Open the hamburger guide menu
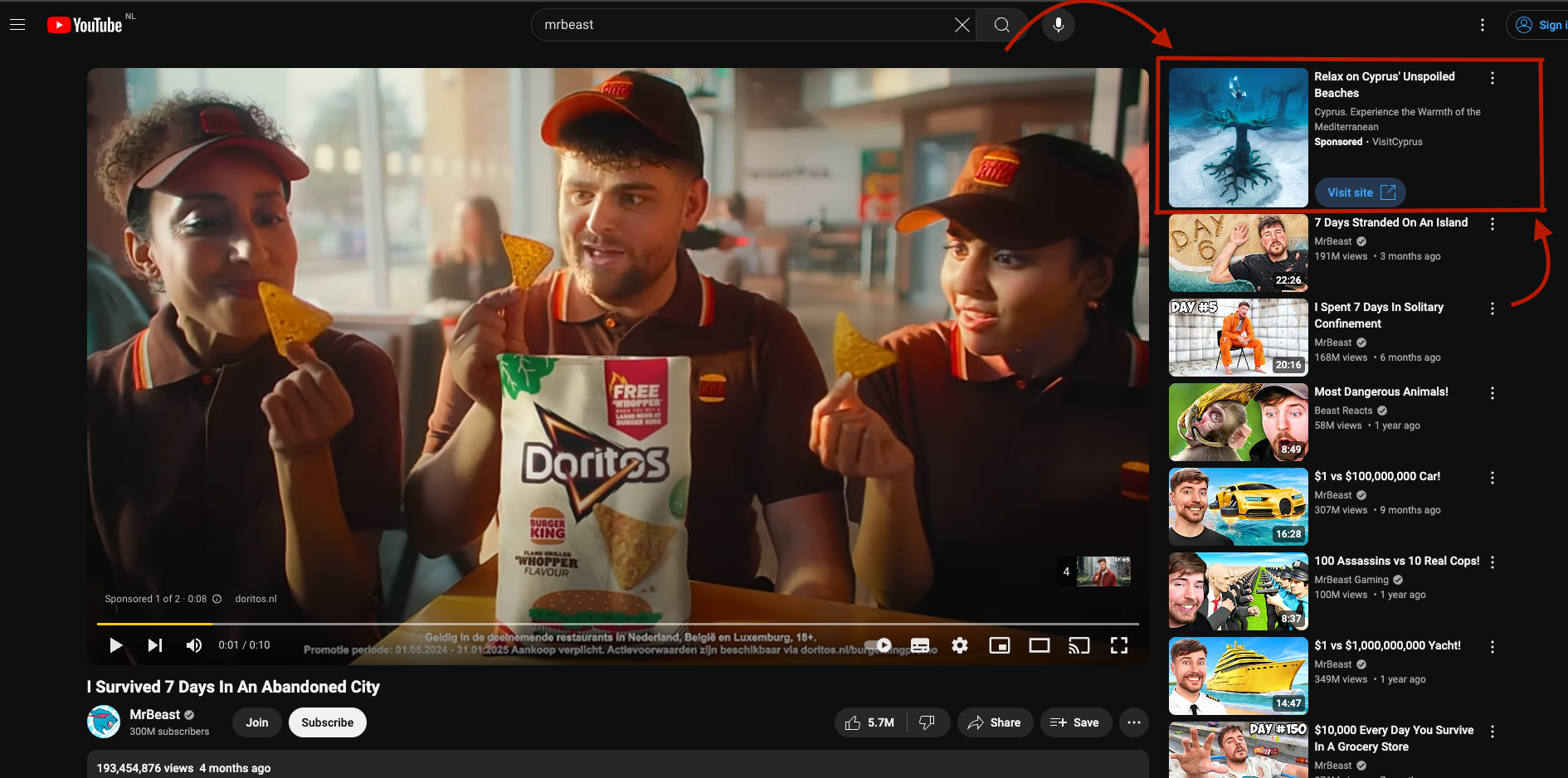 (17, 25)
